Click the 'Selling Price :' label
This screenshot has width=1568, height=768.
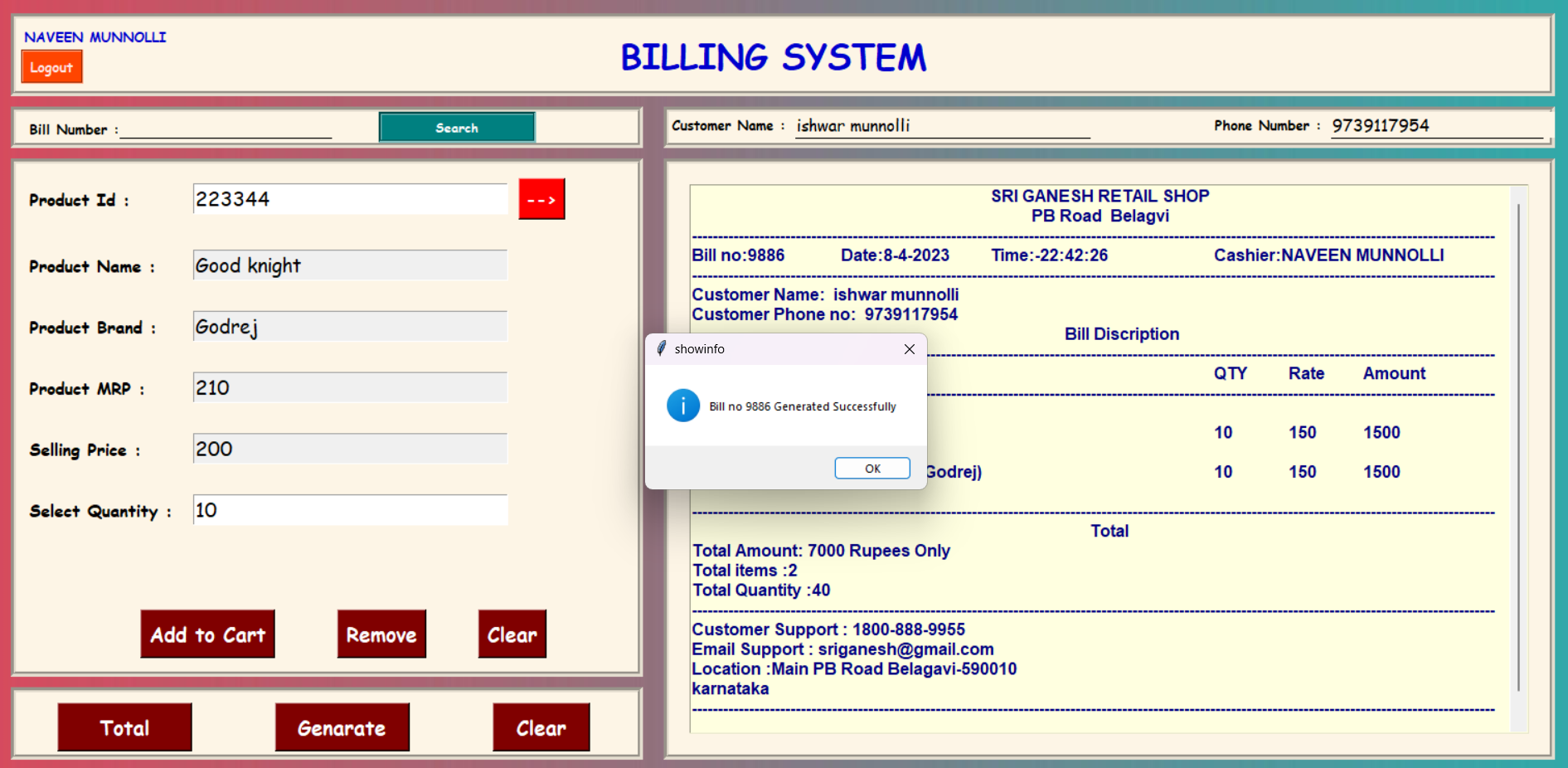click(x=85, y=450)
